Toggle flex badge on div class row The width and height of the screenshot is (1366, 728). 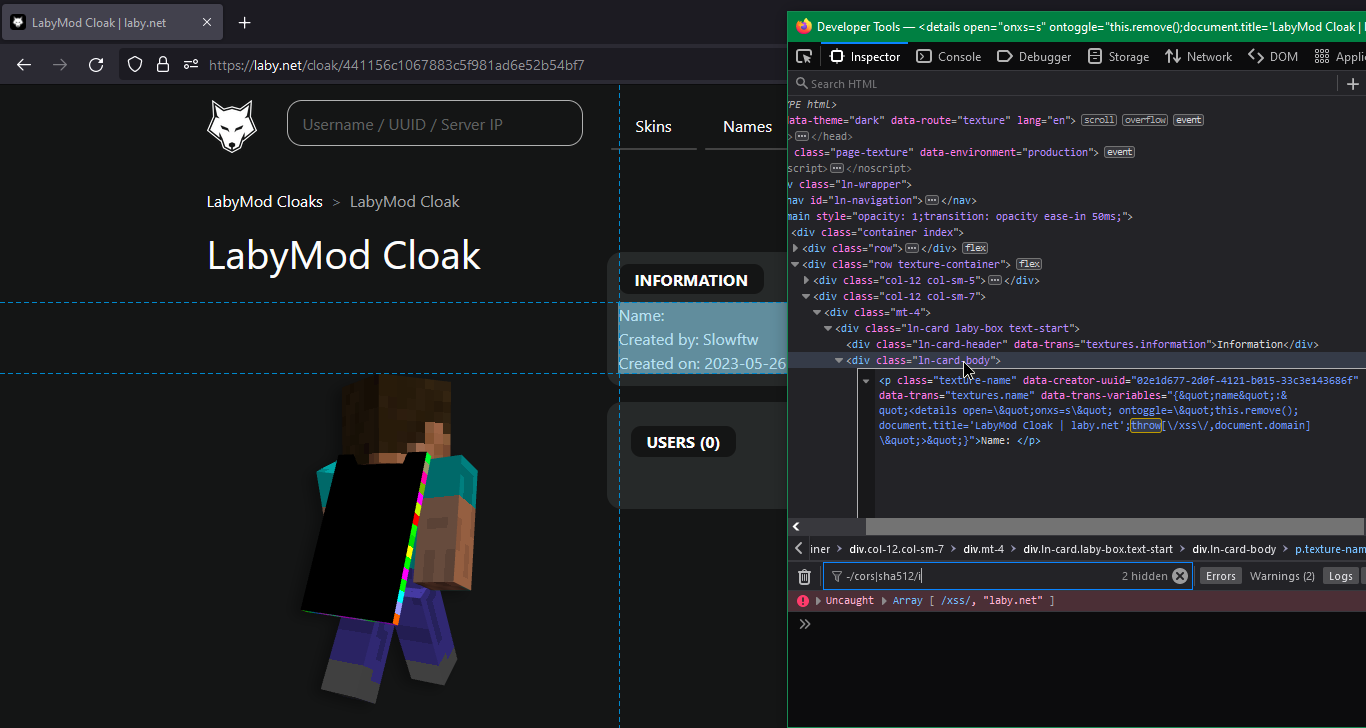pos(975,248)
